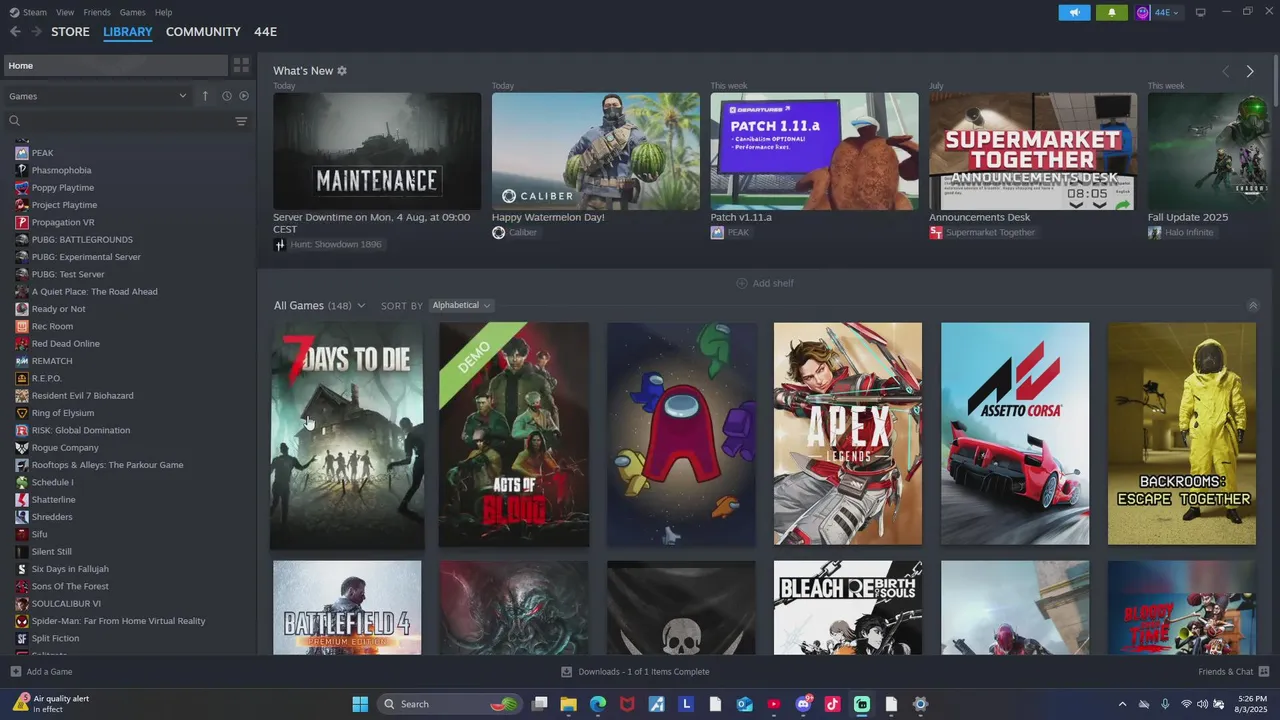Viewport: 1280px width, 720px height.
Task: Open the 44E profile tab
Action: [265, 32]
